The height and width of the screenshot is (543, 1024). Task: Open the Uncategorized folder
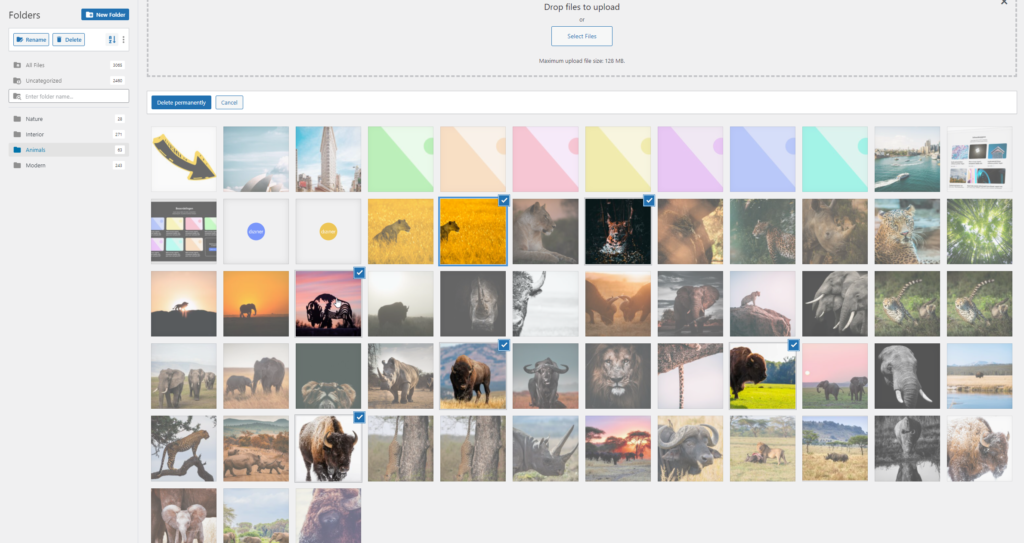43,80
